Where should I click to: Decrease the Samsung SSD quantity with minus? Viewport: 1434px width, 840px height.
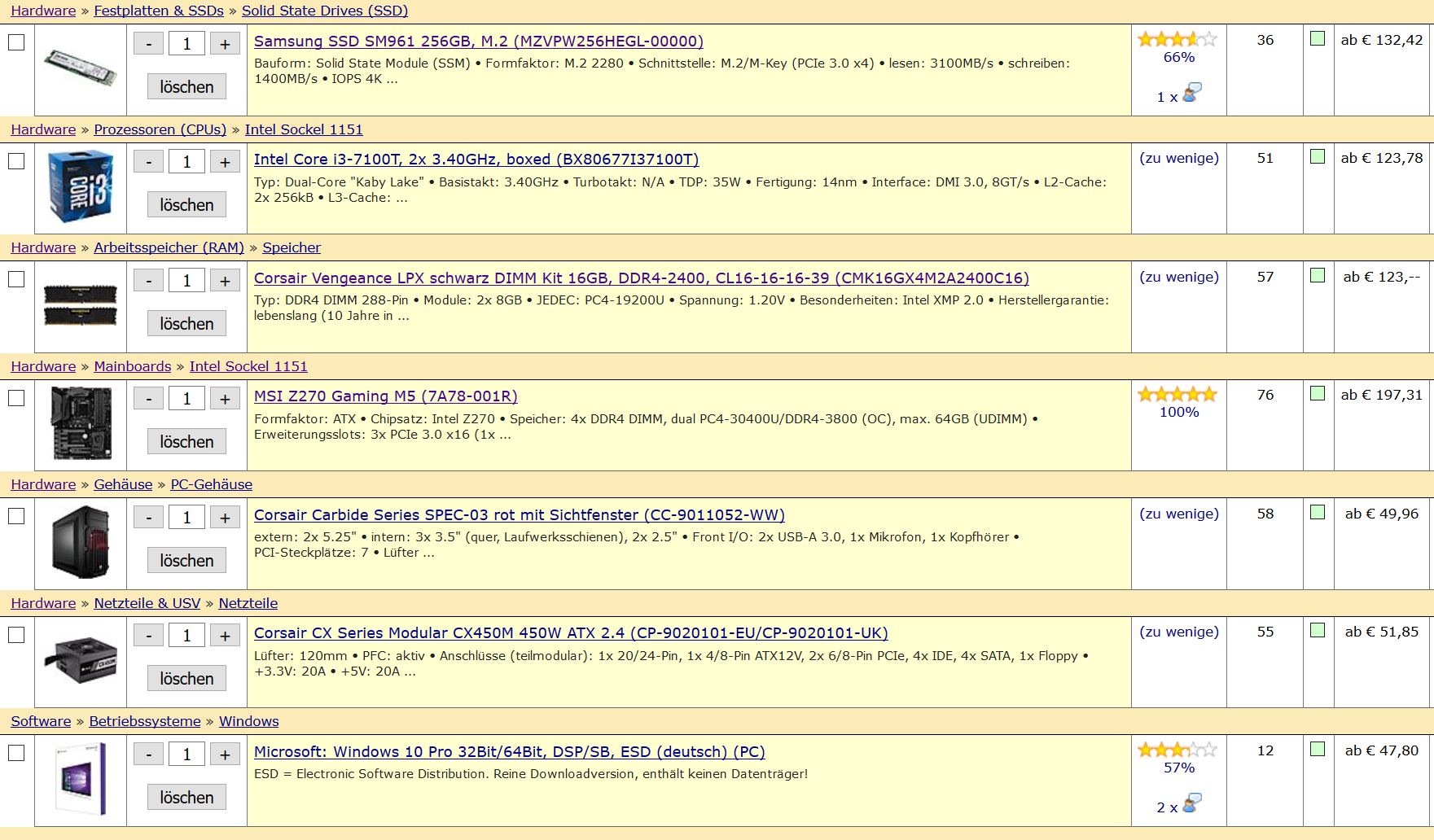pos(148,44)
